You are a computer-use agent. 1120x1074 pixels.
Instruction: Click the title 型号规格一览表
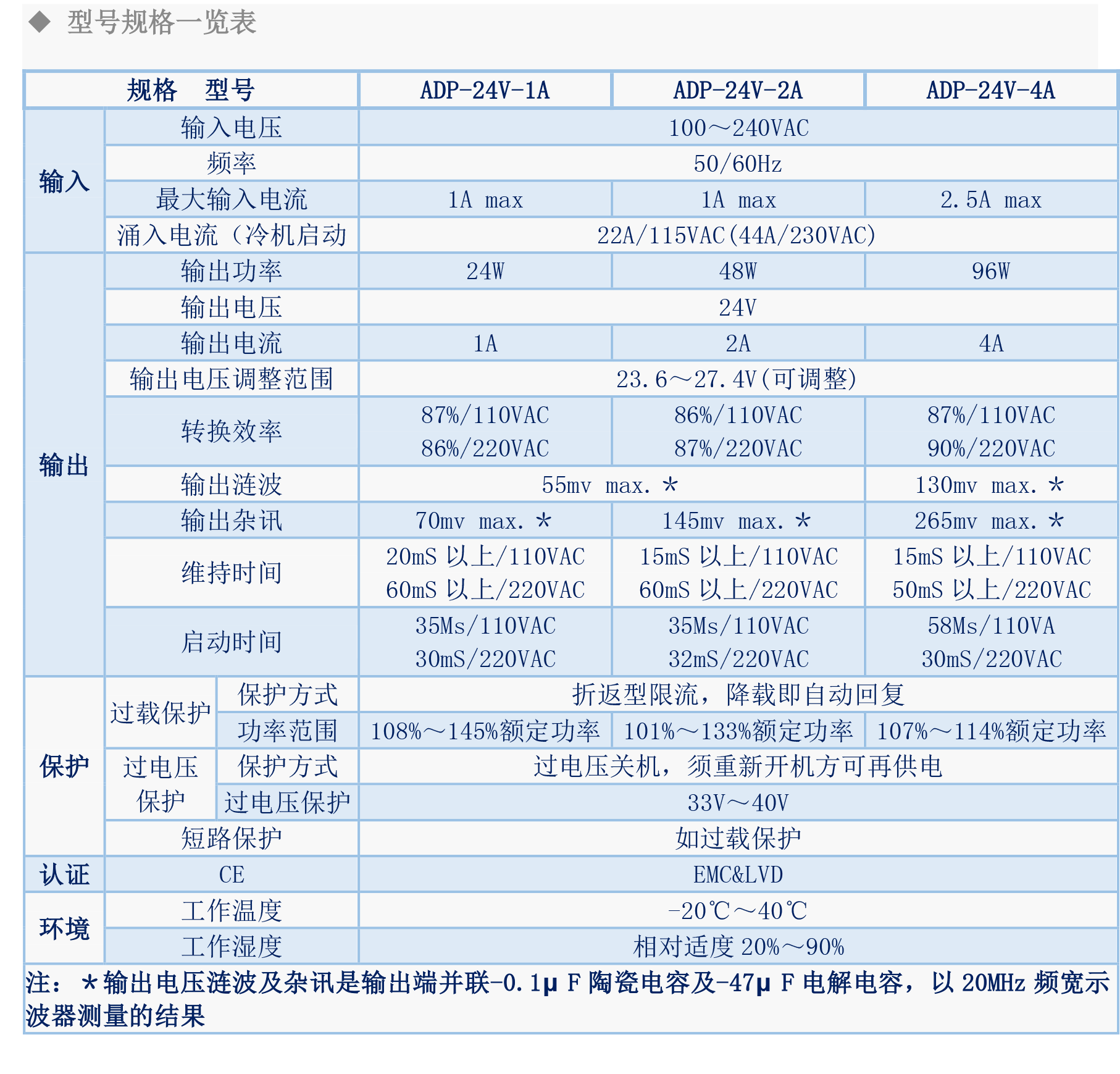pyautogui.click(x=161, y=23)
